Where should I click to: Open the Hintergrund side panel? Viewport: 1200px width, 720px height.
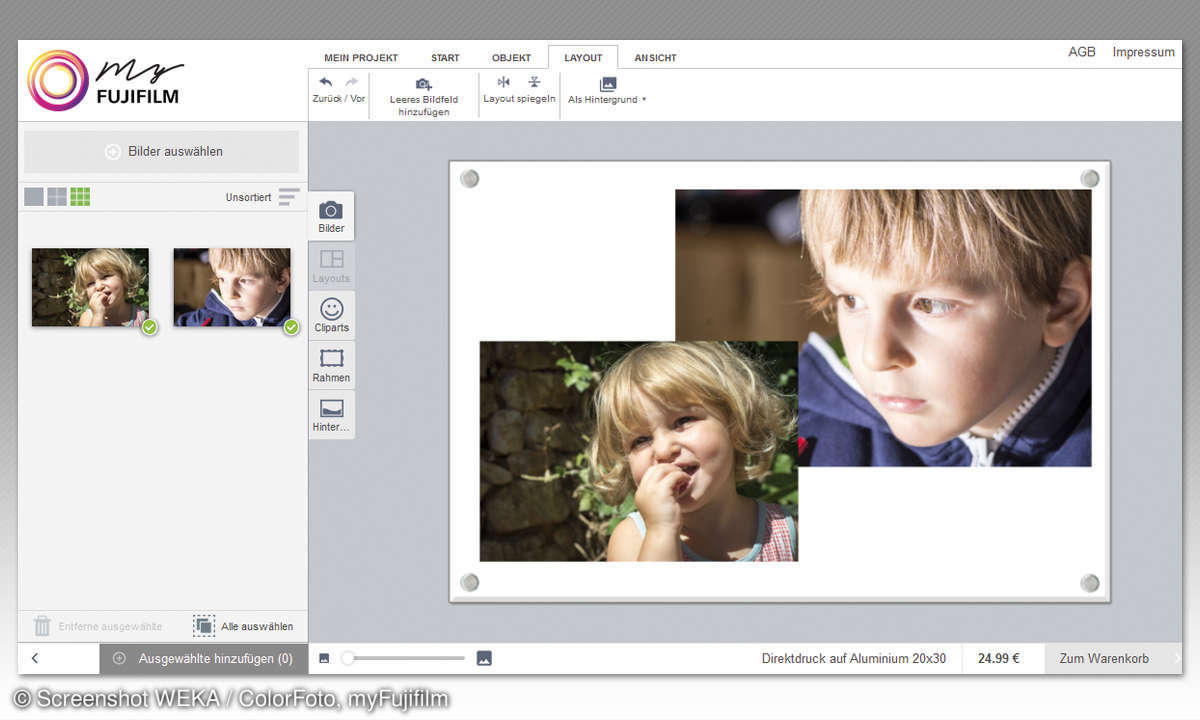point(331,416)
